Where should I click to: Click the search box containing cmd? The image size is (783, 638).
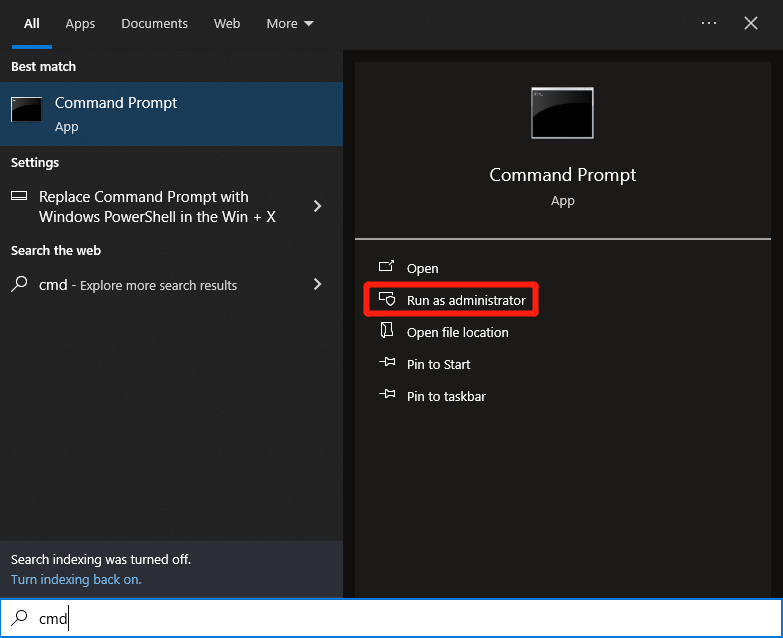[x=392, y=618]
